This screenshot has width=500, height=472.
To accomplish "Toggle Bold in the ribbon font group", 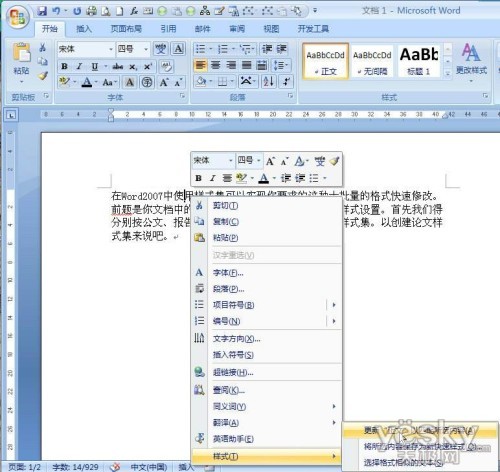I will (x=64, y=66).
